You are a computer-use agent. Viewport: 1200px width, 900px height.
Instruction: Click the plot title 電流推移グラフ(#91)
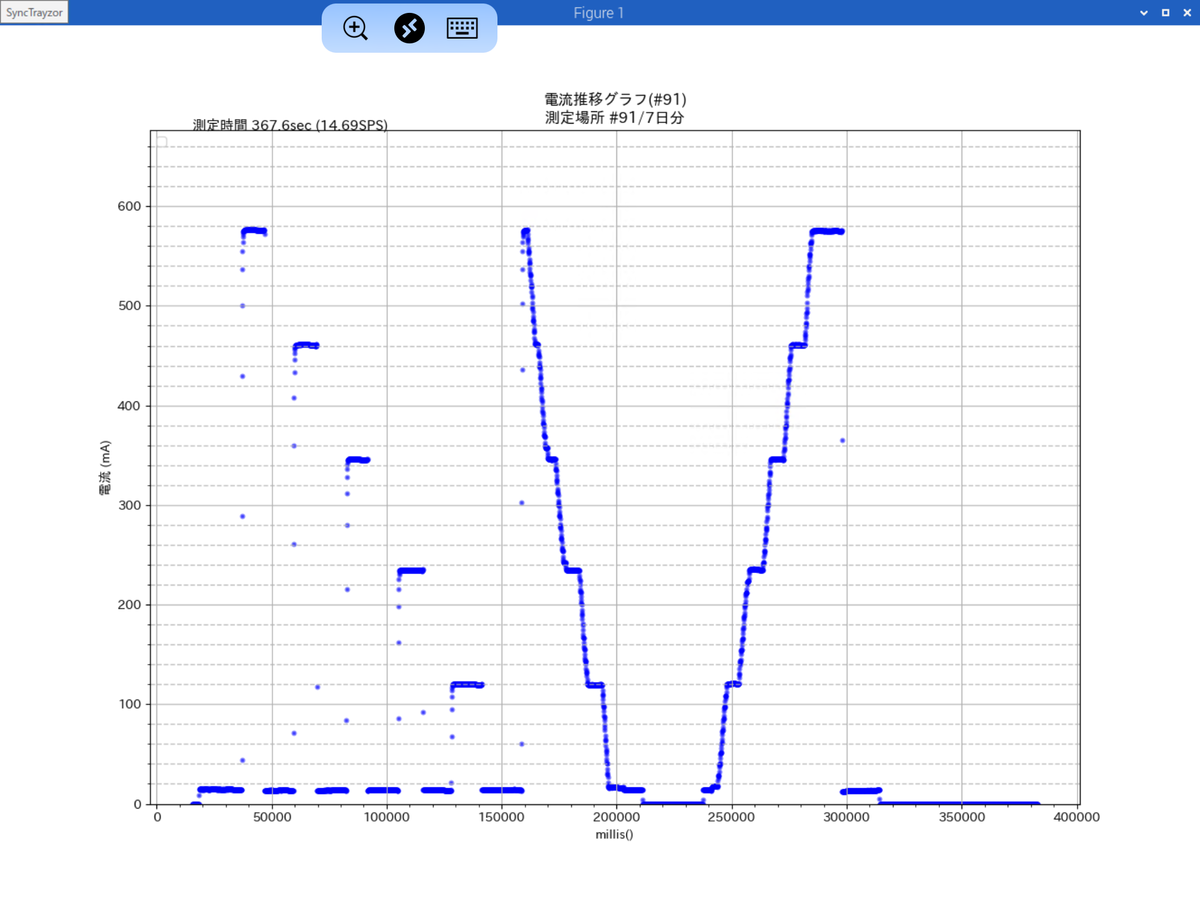point(615,99)
